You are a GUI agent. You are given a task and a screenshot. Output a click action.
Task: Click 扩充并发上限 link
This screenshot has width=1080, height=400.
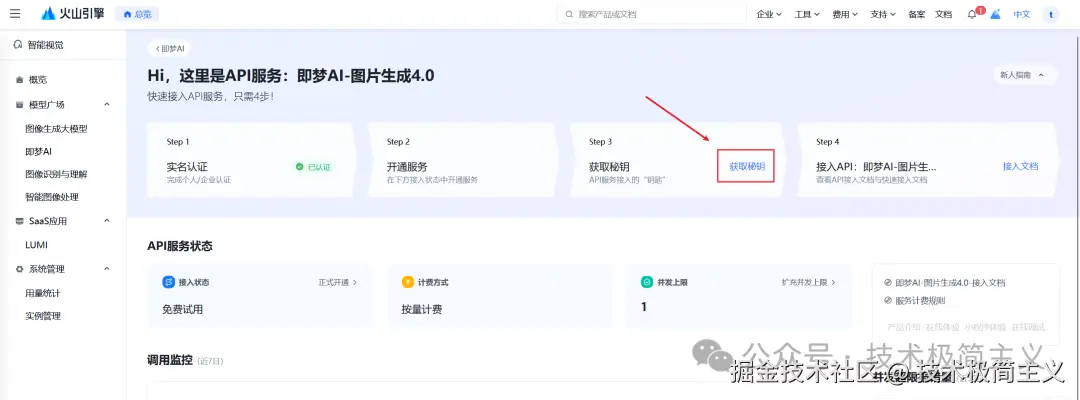pyautogui.click(x=809, y=282)
